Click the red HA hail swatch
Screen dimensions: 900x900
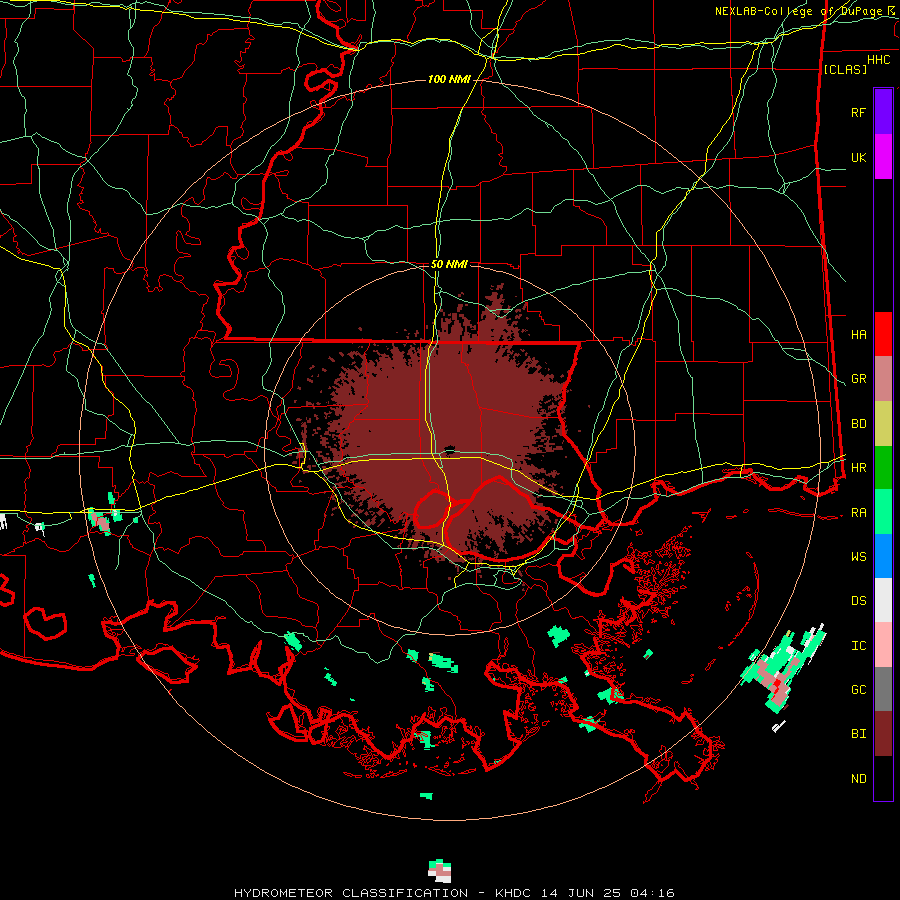pos(883,334)
